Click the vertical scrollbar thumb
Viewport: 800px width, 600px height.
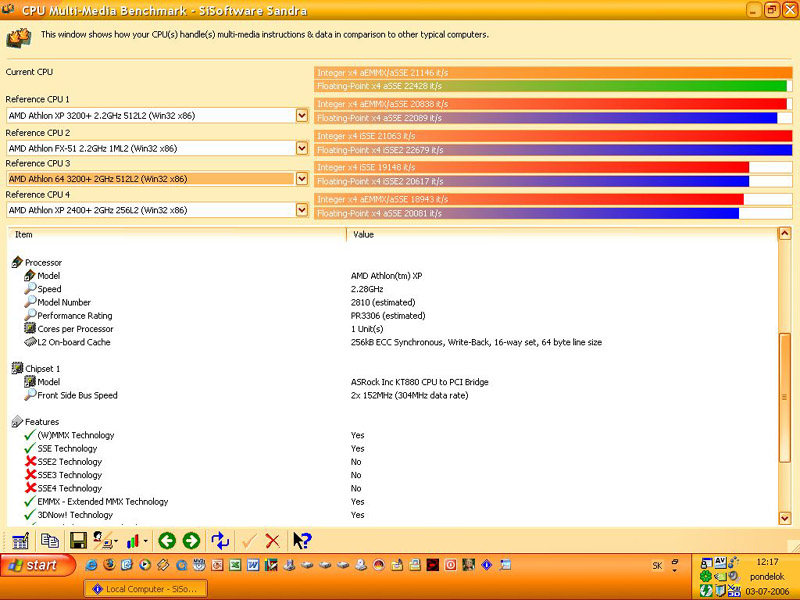click(785, 397)
